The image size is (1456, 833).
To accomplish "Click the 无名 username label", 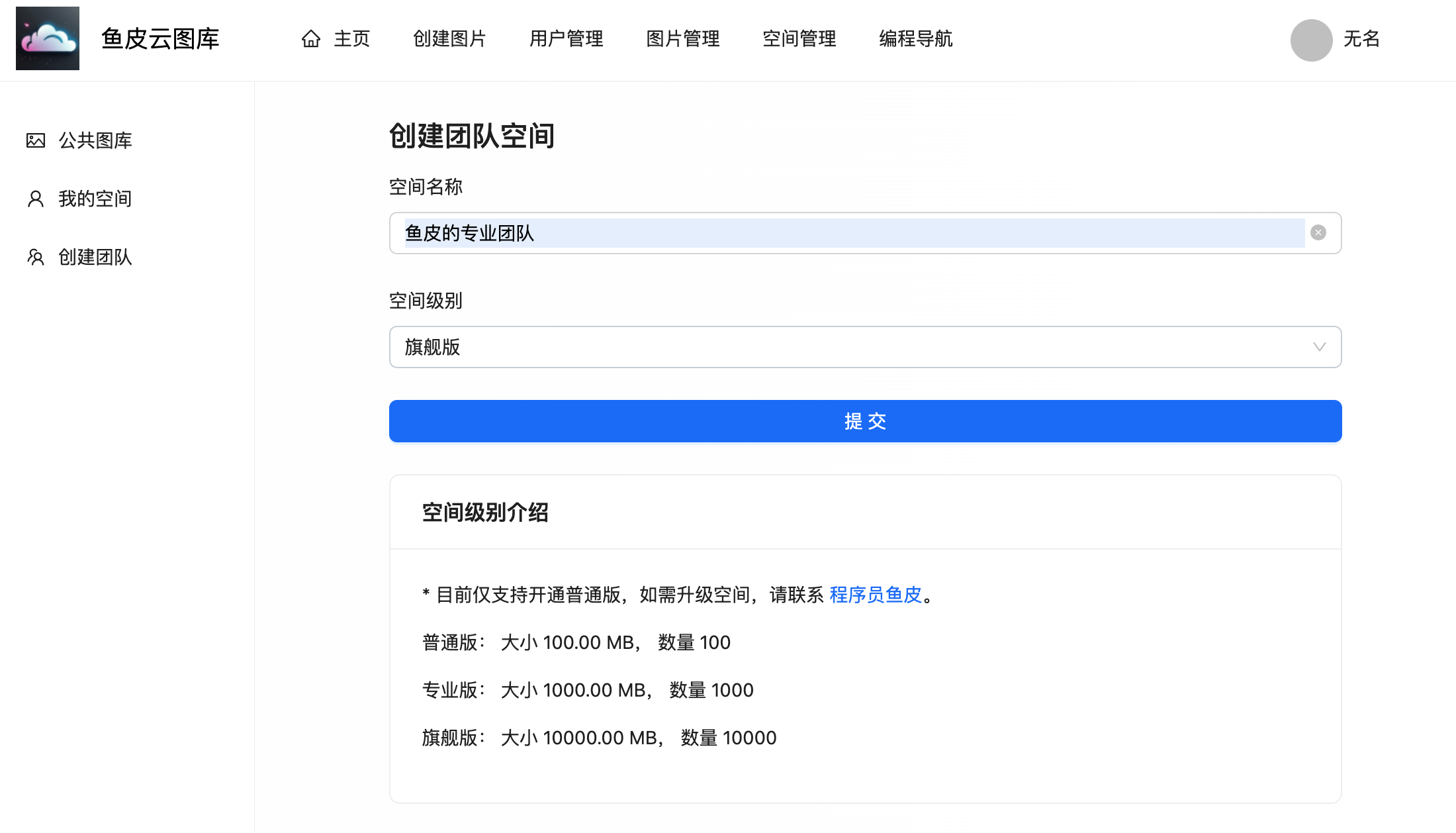I will pyautogui.click(x=1361, y=39).
